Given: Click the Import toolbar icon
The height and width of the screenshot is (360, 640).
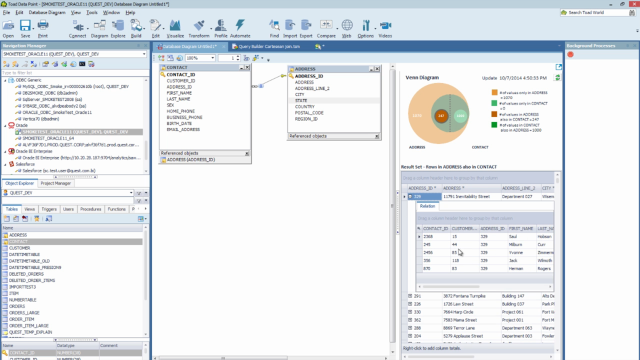Looking at the screenshot, I should (290, 29).
